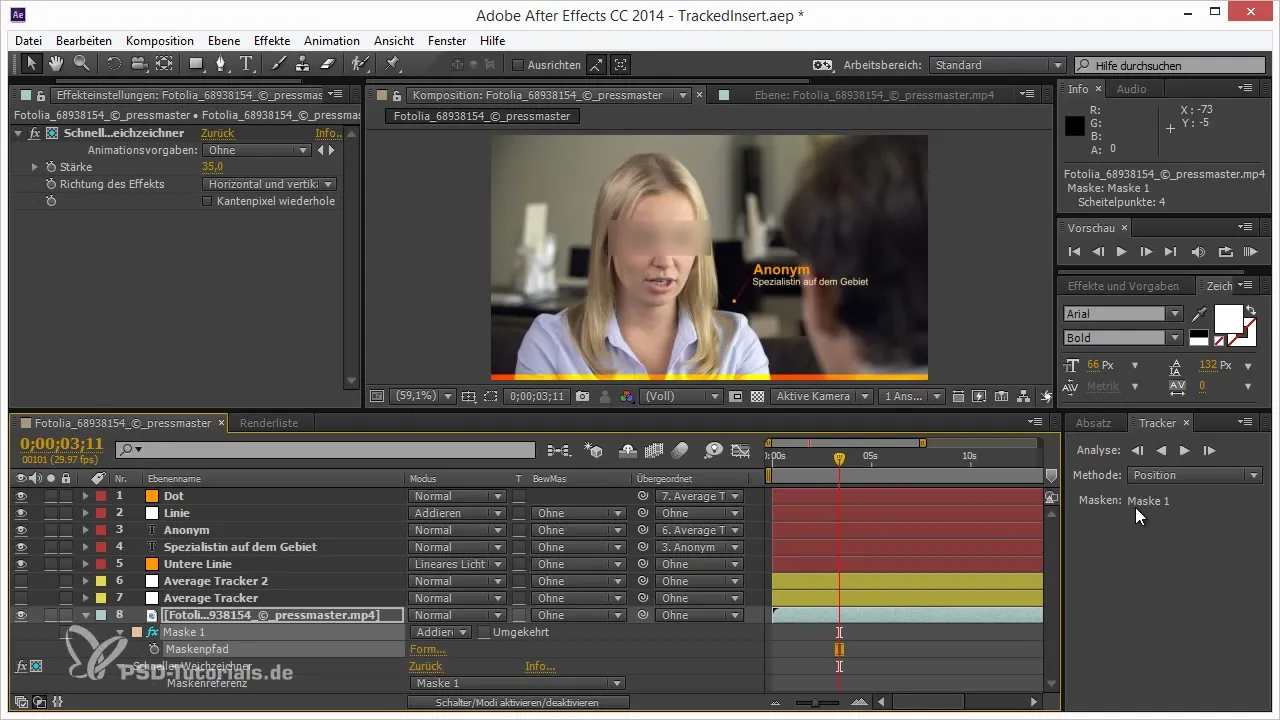1280x720 pixels.
Task: Check Umgekehrt for Maske 1
Action: [484, 632]
